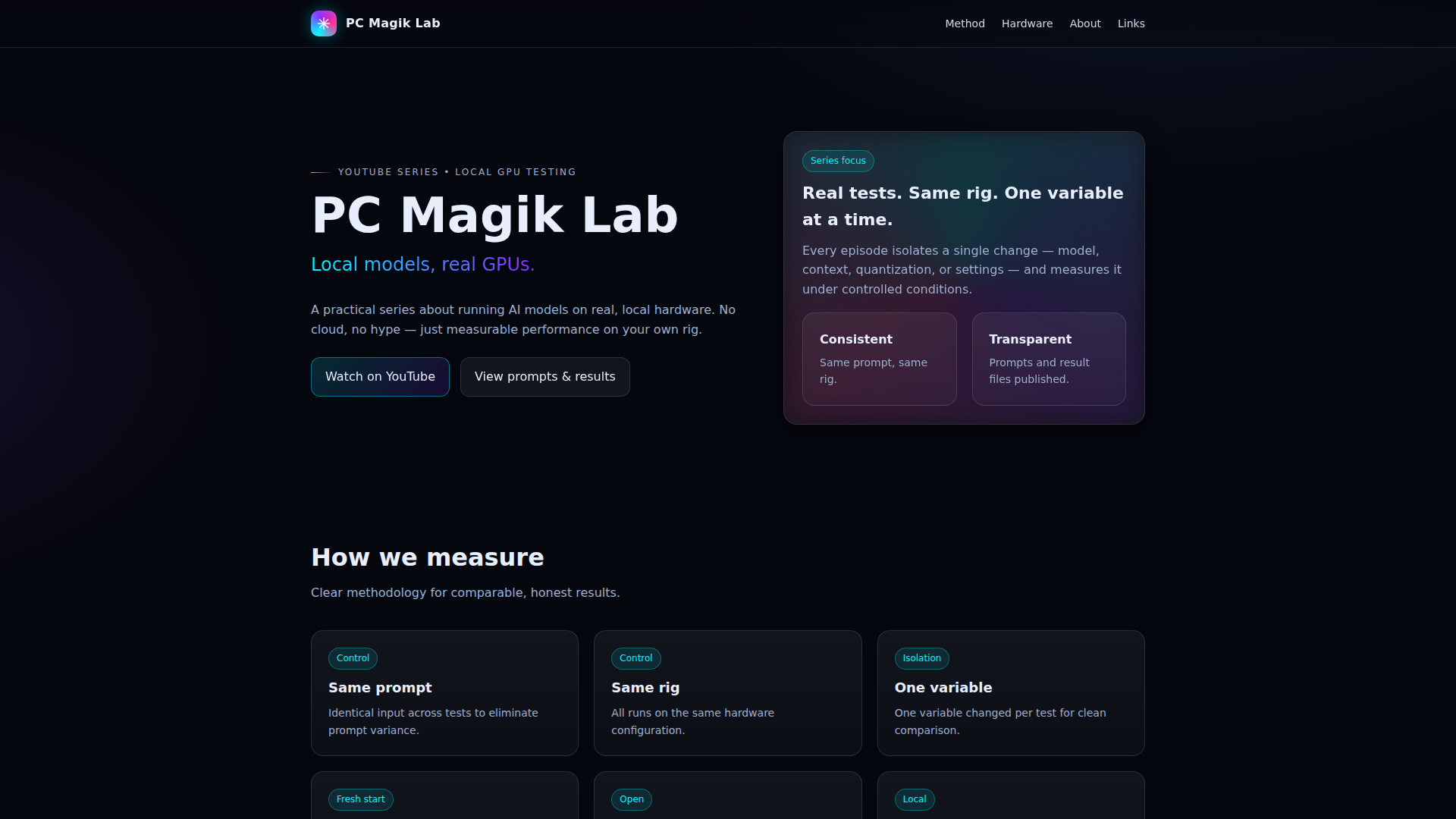
Task: Select the About nav item
Action: click(x=1085, y=24)
